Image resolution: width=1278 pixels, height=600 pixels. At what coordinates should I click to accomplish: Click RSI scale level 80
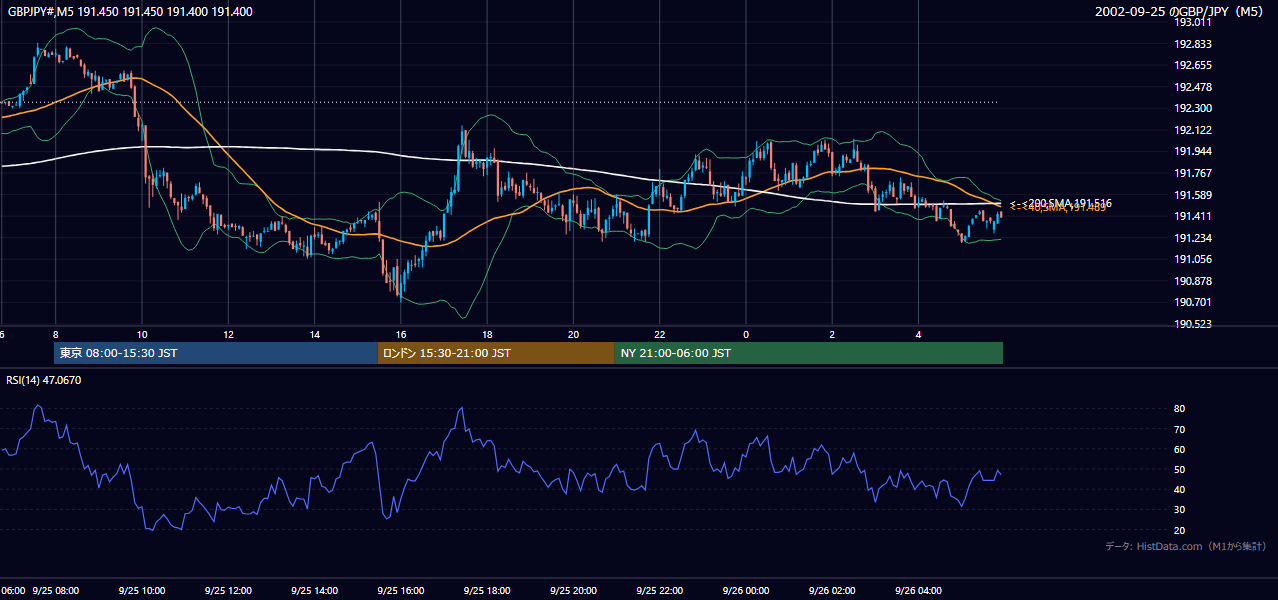1180,409
